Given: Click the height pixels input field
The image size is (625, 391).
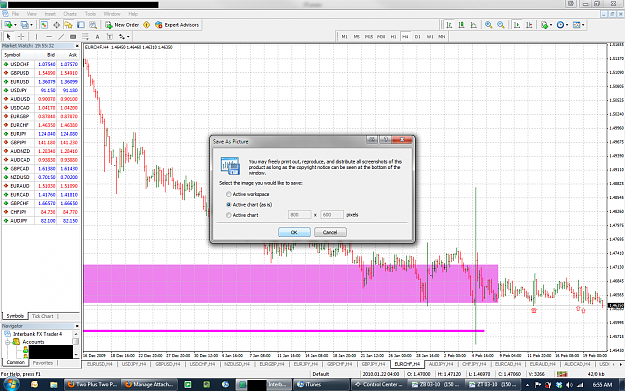Looking at the screenshot, I should pyautogui.click(x=332, y=215).
